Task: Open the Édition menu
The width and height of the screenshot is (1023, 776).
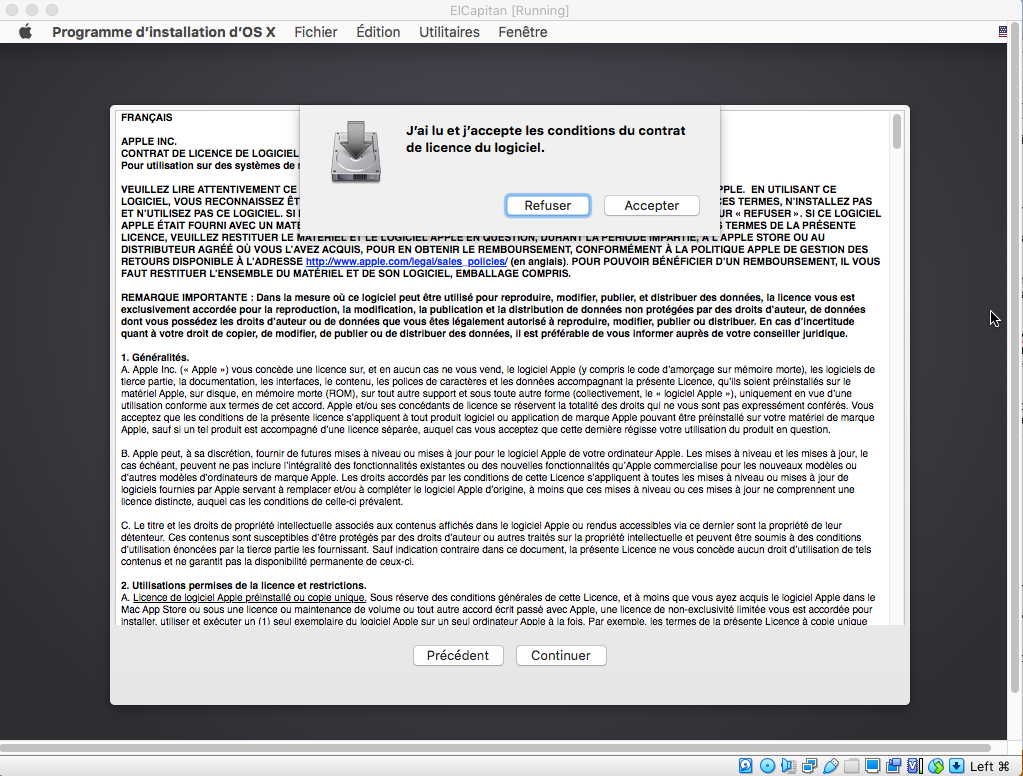Action: [x=378, y=32]
